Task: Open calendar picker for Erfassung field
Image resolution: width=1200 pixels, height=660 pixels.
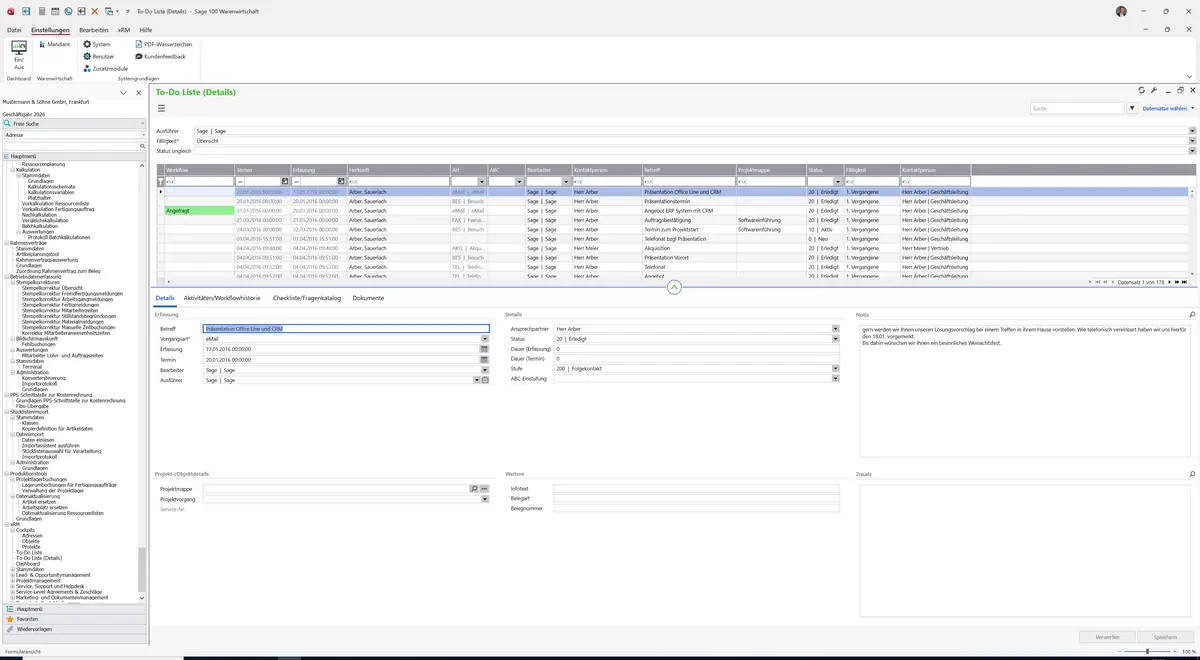Action: (484, 349)
